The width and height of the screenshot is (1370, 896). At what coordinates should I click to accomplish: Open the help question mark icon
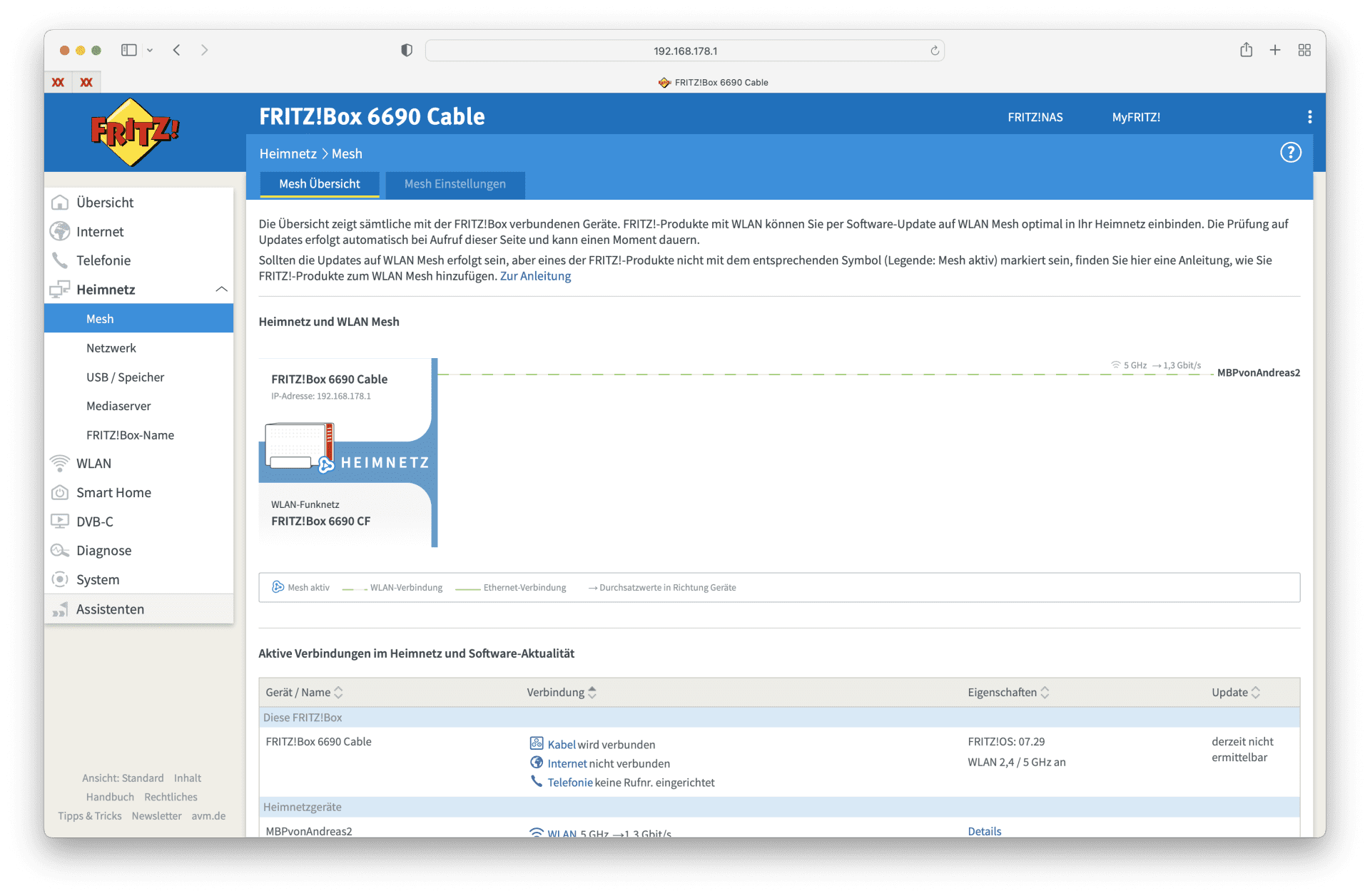click(1290, 153)
